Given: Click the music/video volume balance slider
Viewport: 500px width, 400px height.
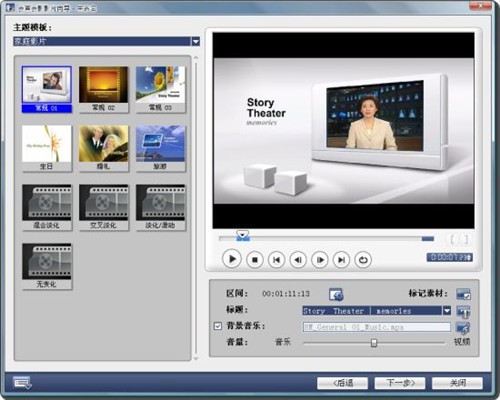Looking at the screenshot, I should tap(374, 342).
